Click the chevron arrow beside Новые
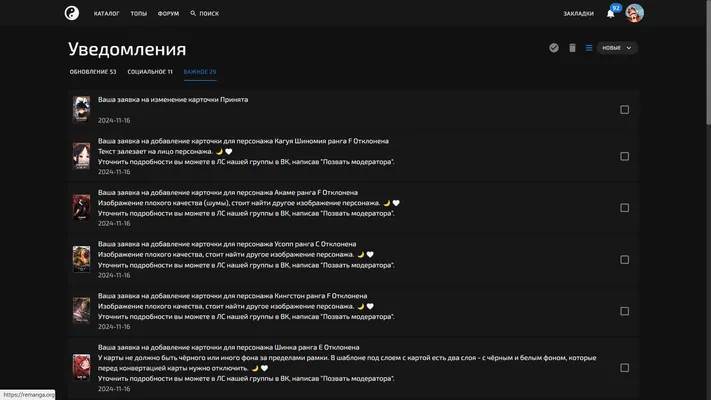711x400 pixels. click(x=629, y=48)
